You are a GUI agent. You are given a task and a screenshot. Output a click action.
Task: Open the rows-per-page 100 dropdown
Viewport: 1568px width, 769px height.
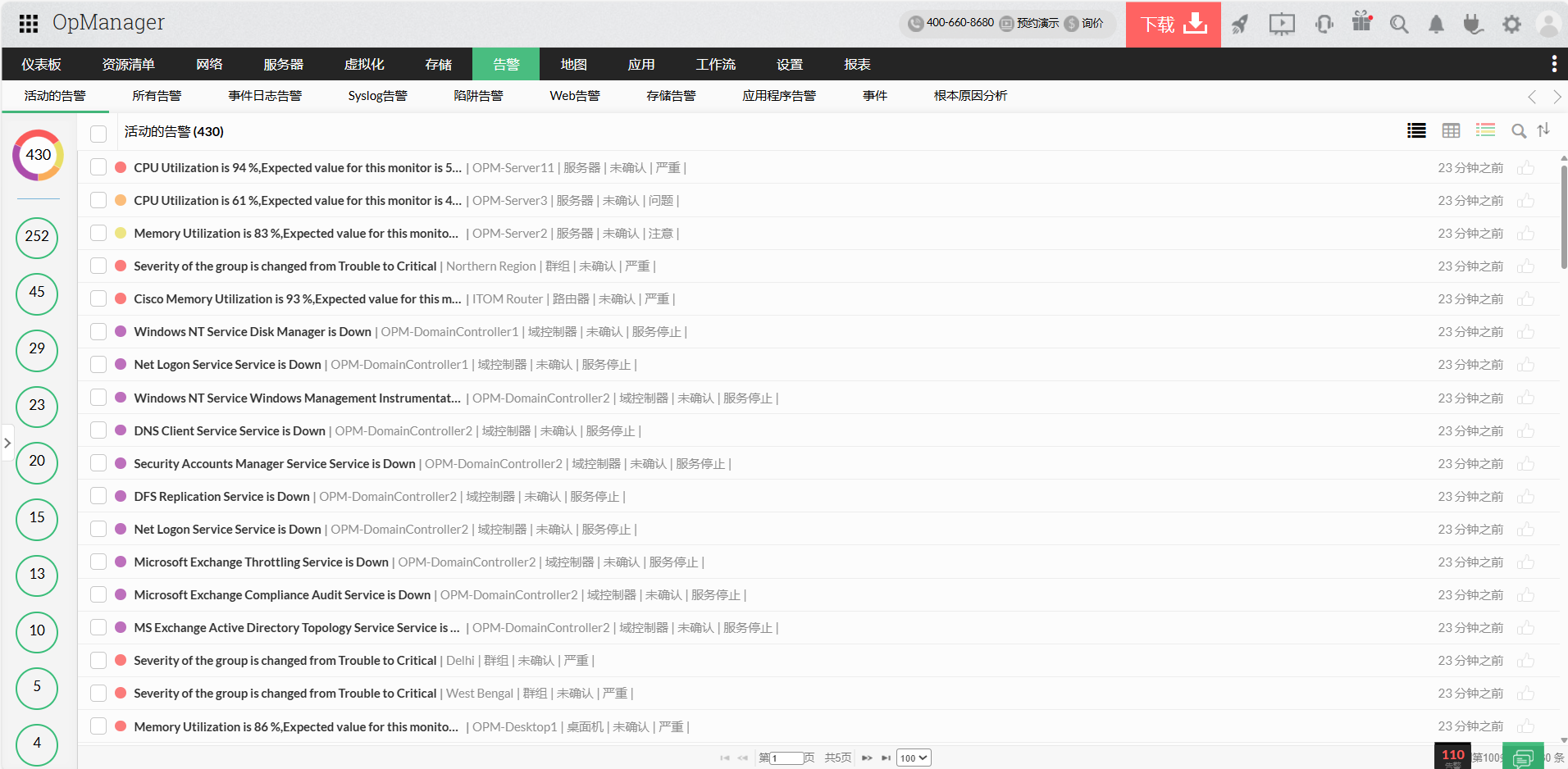pyautogui.click(x=914, y=758)
